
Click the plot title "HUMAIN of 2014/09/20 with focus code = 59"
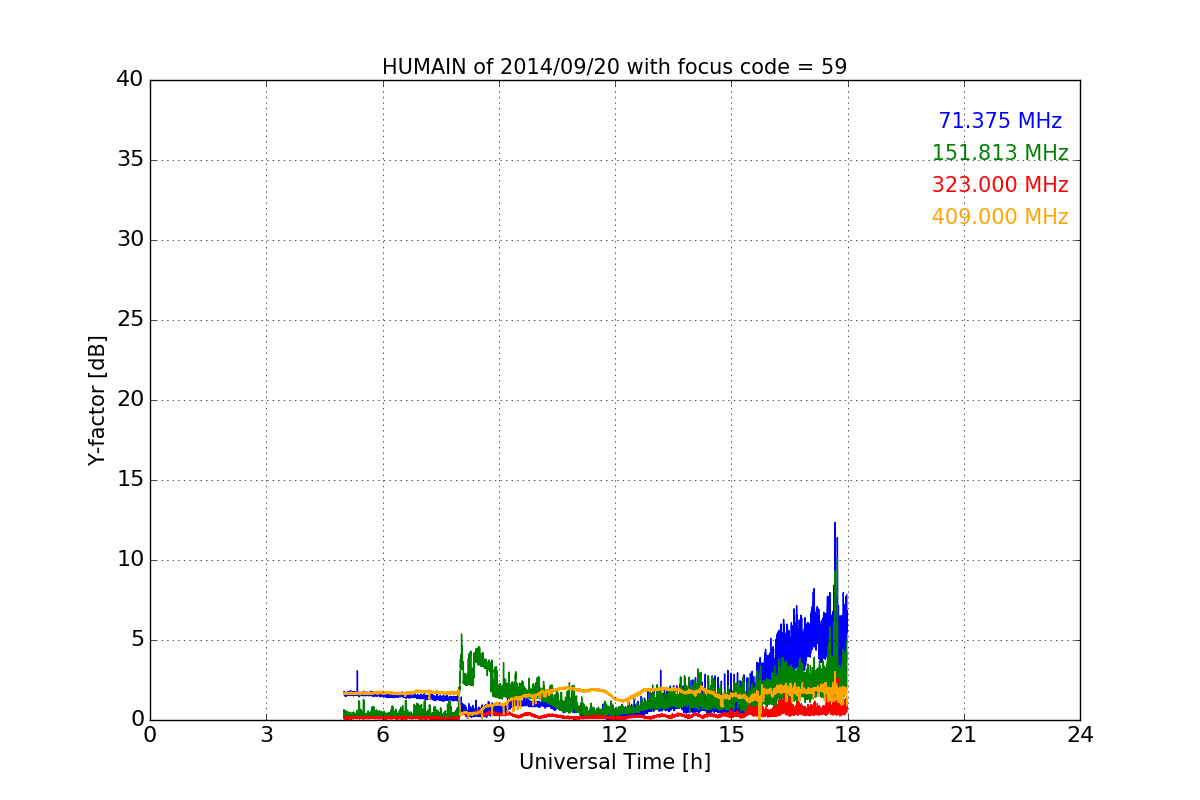coord(614,67)
